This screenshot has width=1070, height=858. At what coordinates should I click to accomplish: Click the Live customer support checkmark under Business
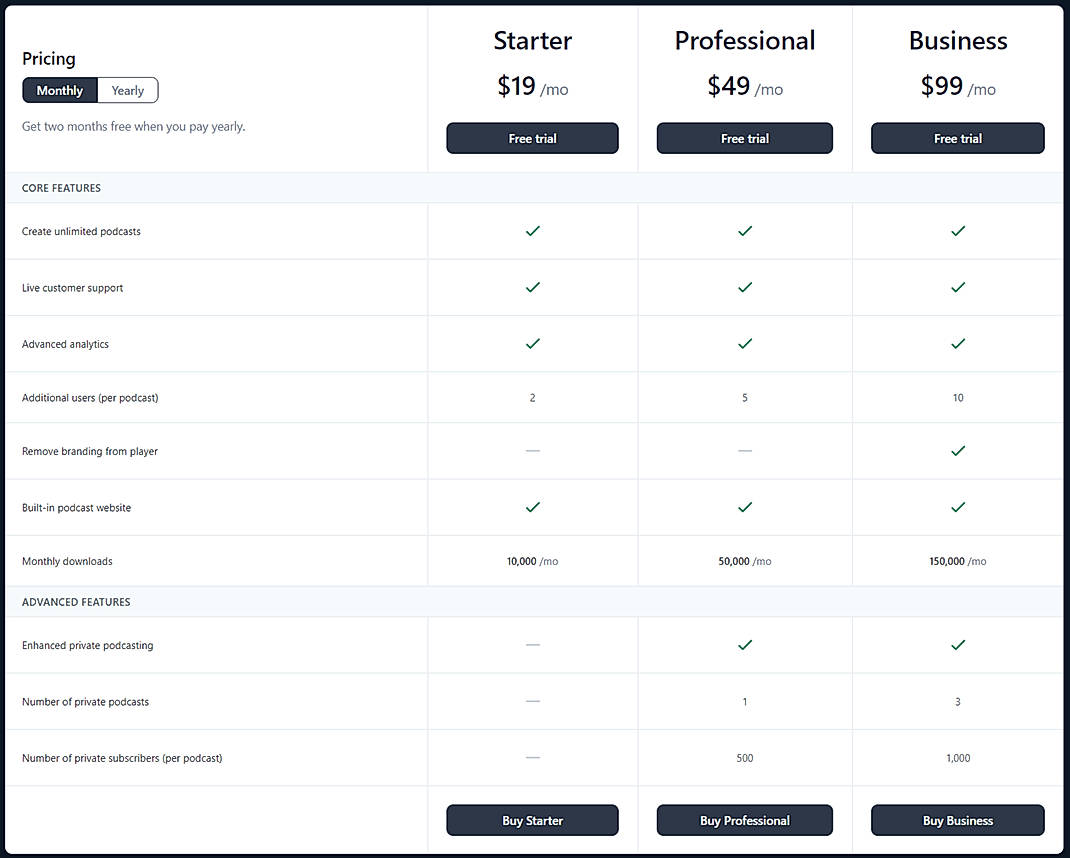[x=958, y=287]
